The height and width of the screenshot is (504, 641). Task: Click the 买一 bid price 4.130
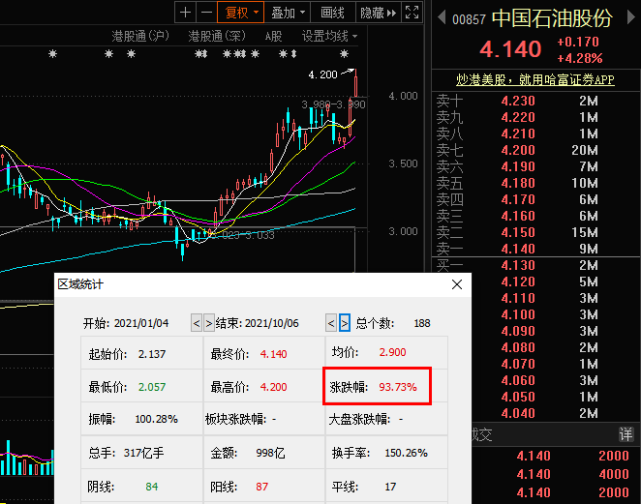coord(518,265)
